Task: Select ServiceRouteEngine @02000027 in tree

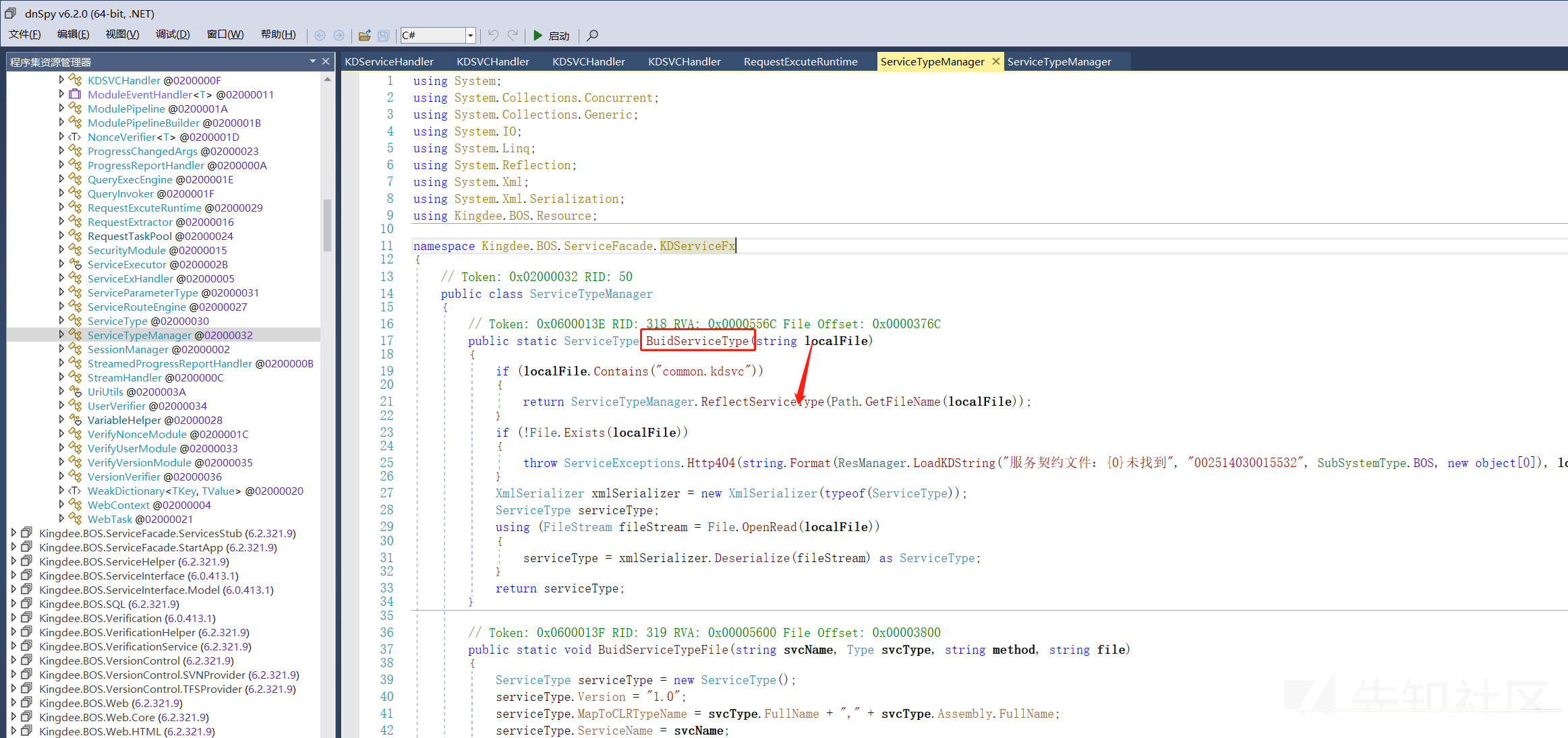Action: (167, 307)
